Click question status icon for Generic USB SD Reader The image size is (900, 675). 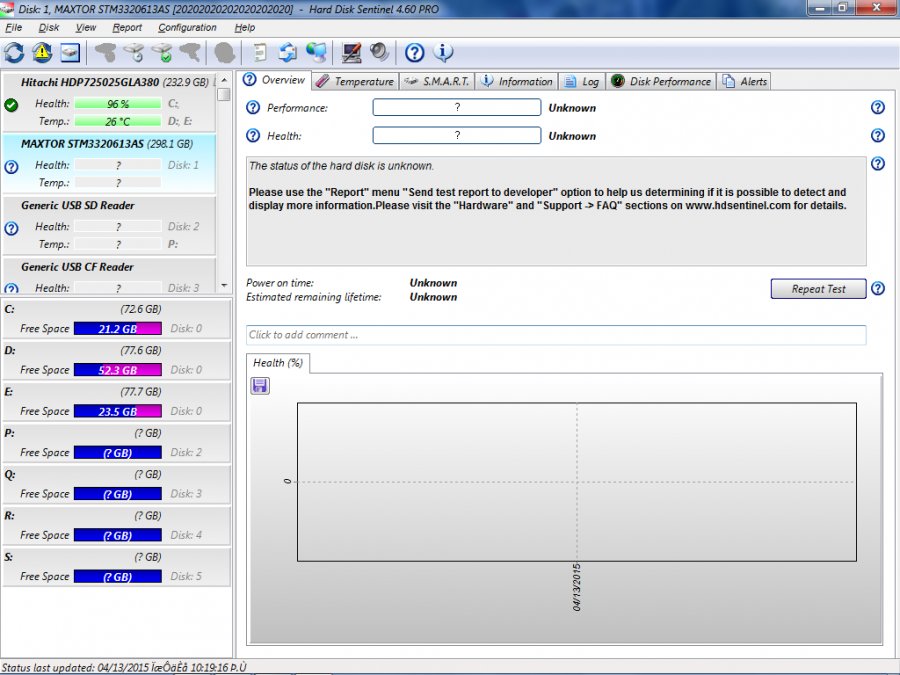[11, 228]
